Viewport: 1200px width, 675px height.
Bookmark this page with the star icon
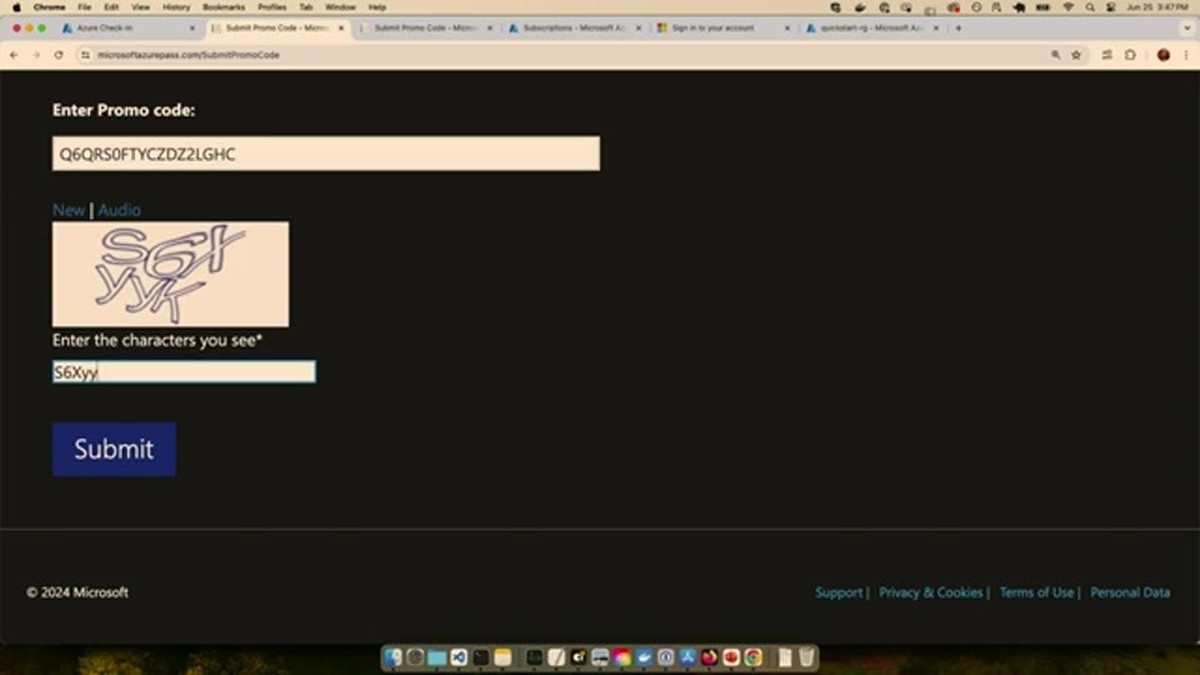click(x=1076, y=55)
